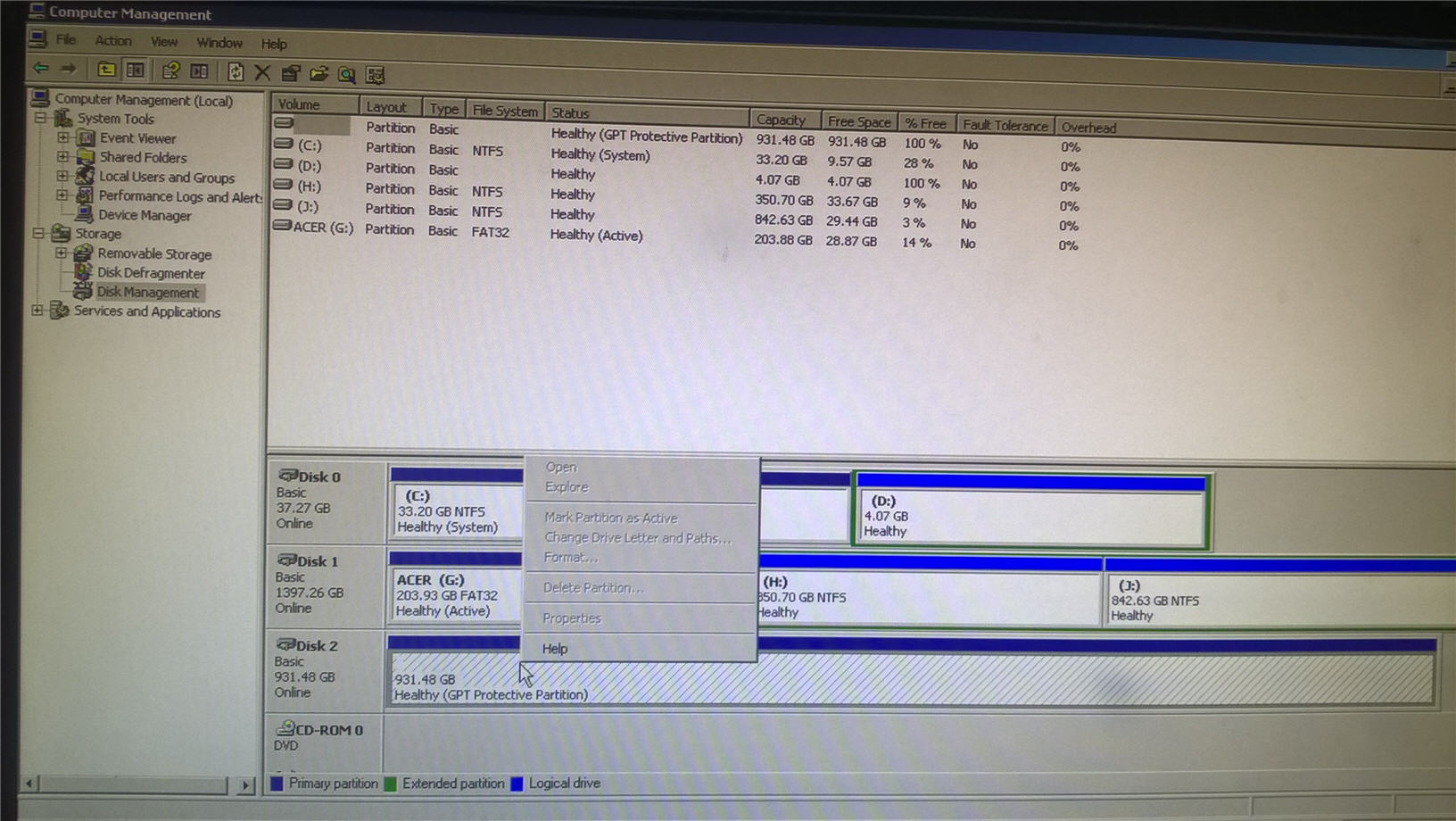Click the Disk 2 drive icon
Screen dimensions: 1456x821
285,644
